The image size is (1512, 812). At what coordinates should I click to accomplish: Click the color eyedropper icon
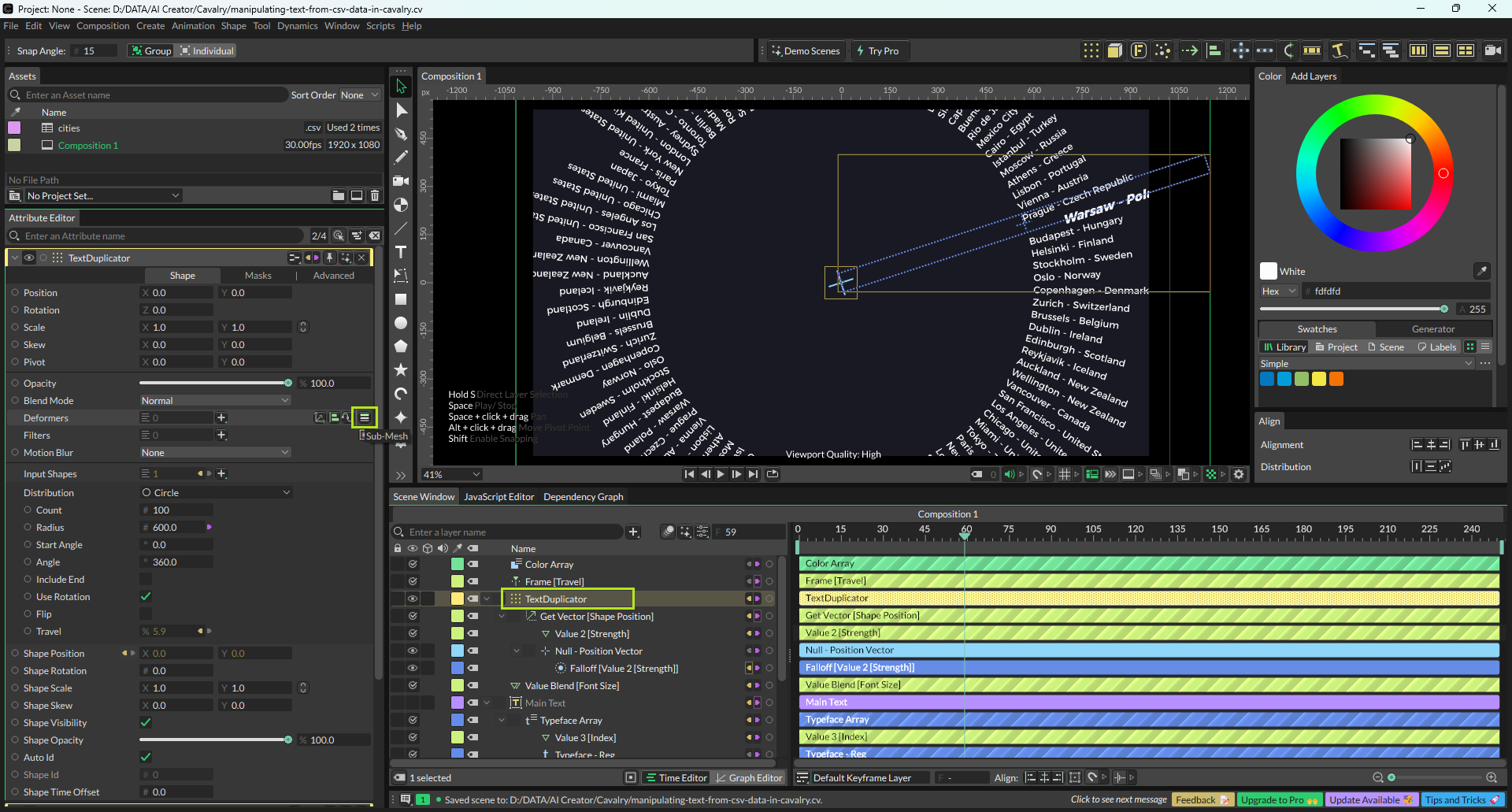point(1481,271)
